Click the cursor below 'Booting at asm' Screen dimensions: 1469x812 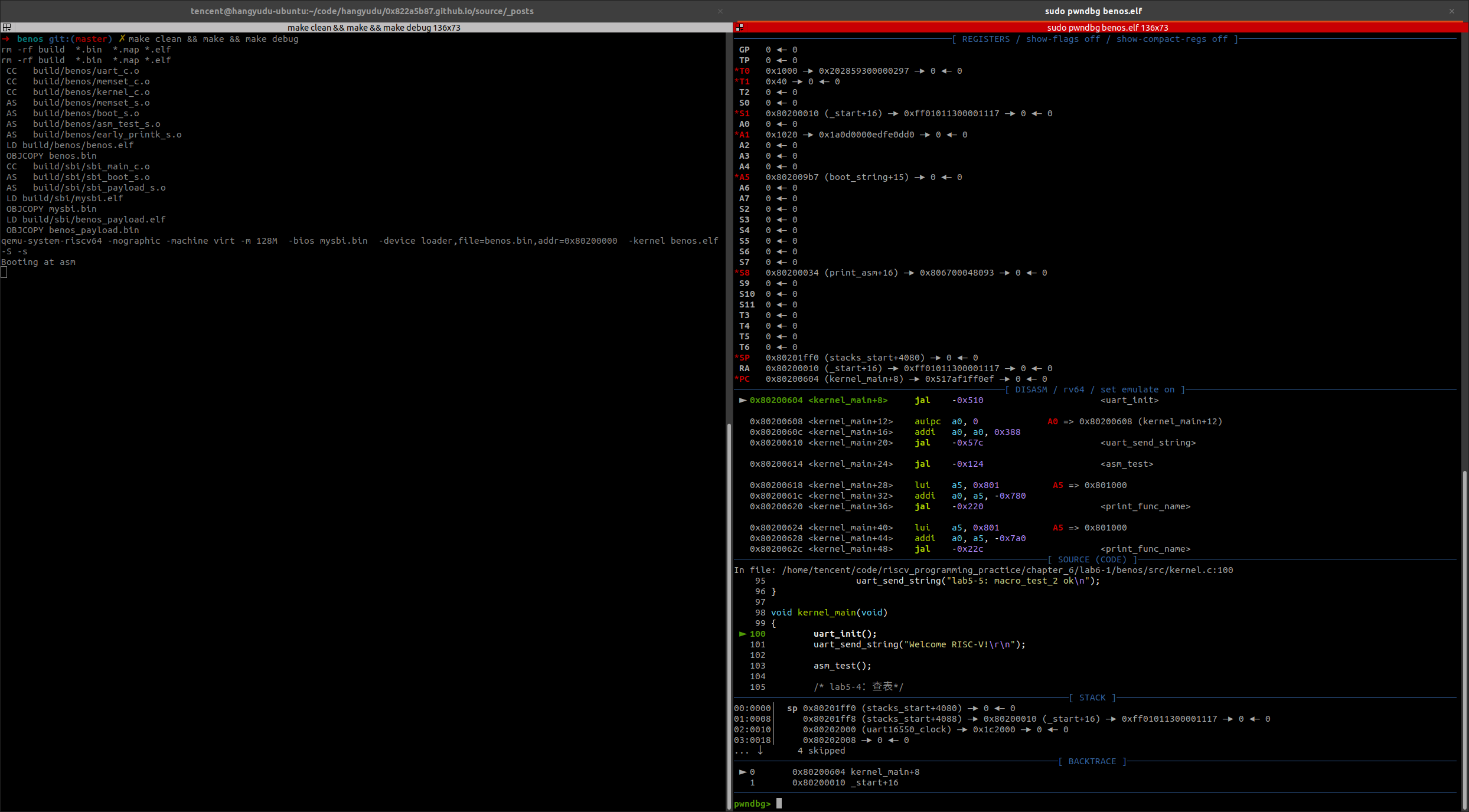4,272
